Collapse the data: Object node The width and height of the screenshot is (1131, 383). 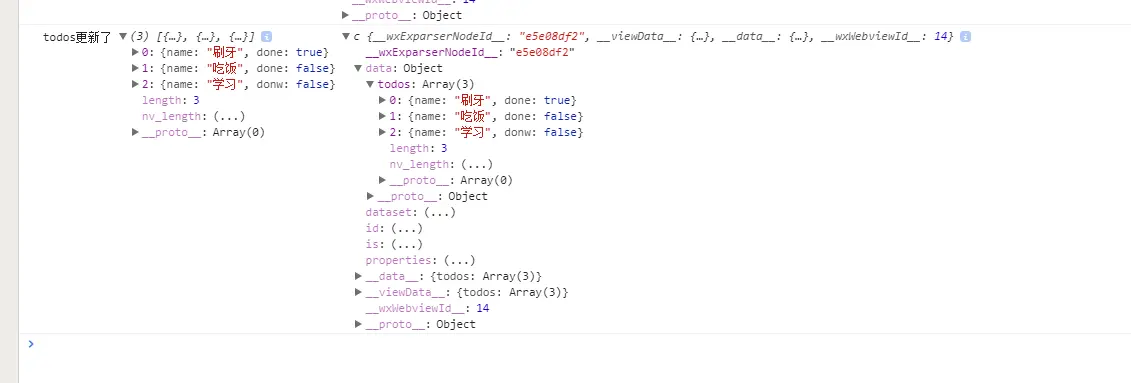click(358, 69)
